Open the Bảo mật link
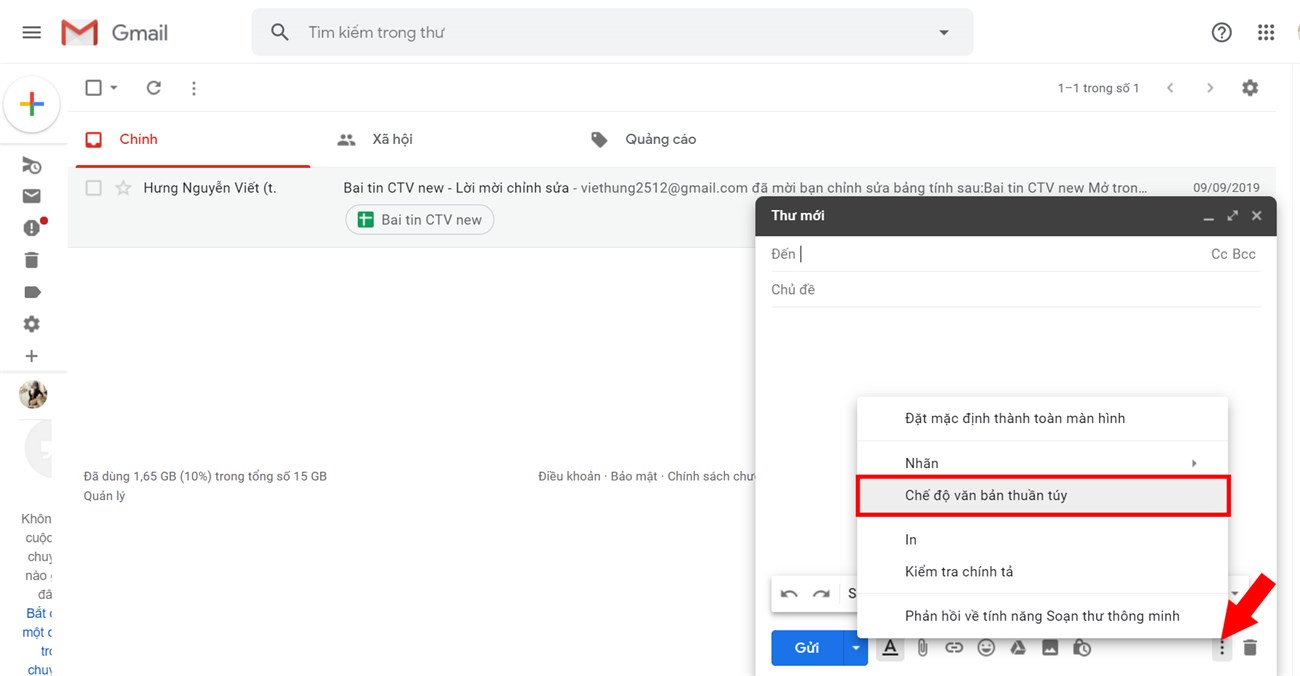Image resolution: width=1300 pixels, height=676 pixels. click(634, 476)
